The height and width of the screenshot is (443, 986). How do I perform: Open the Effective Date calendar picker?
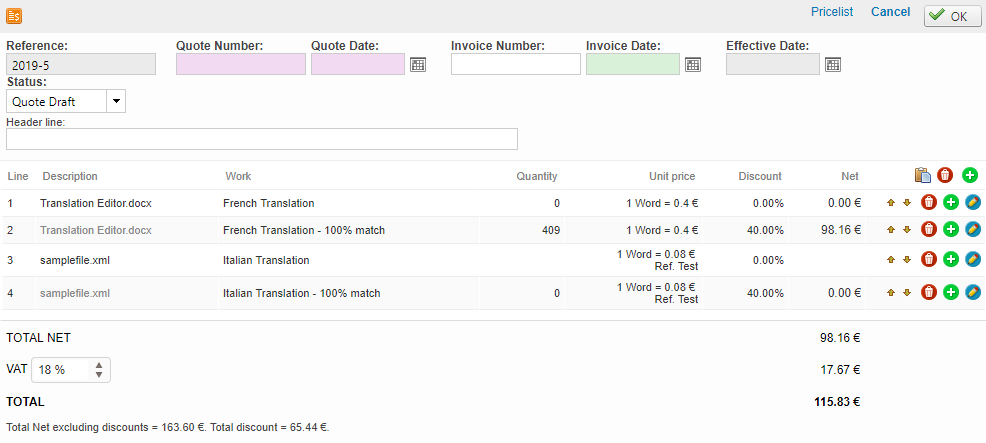833,65
